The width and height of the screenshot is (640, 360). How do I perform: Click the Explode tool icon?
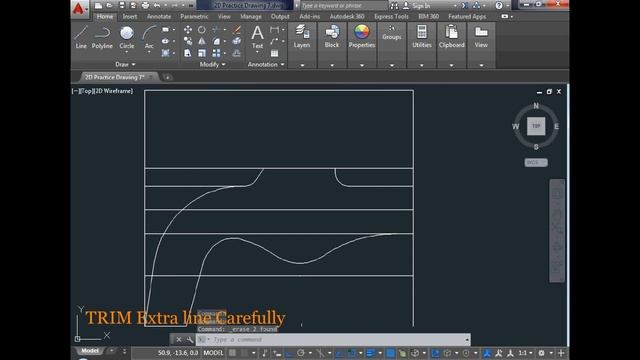coord(236,41)
